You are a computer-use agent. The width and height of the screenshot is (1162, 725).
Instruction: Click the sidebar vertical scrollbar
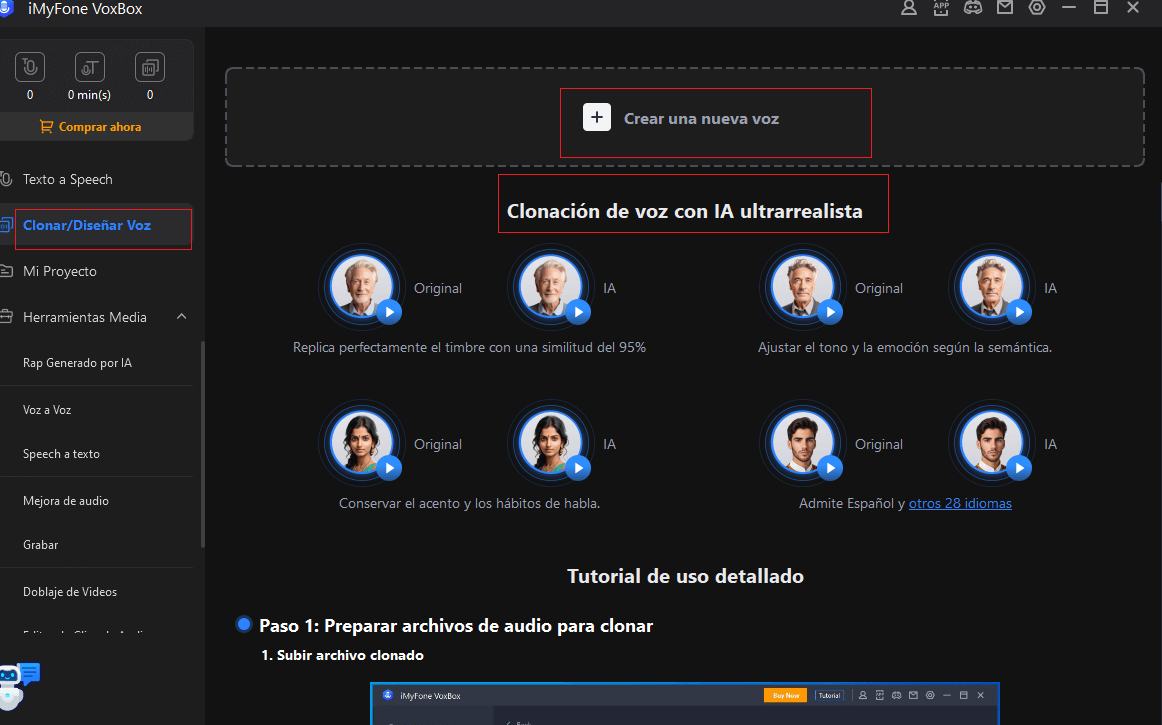click(202, 445)
